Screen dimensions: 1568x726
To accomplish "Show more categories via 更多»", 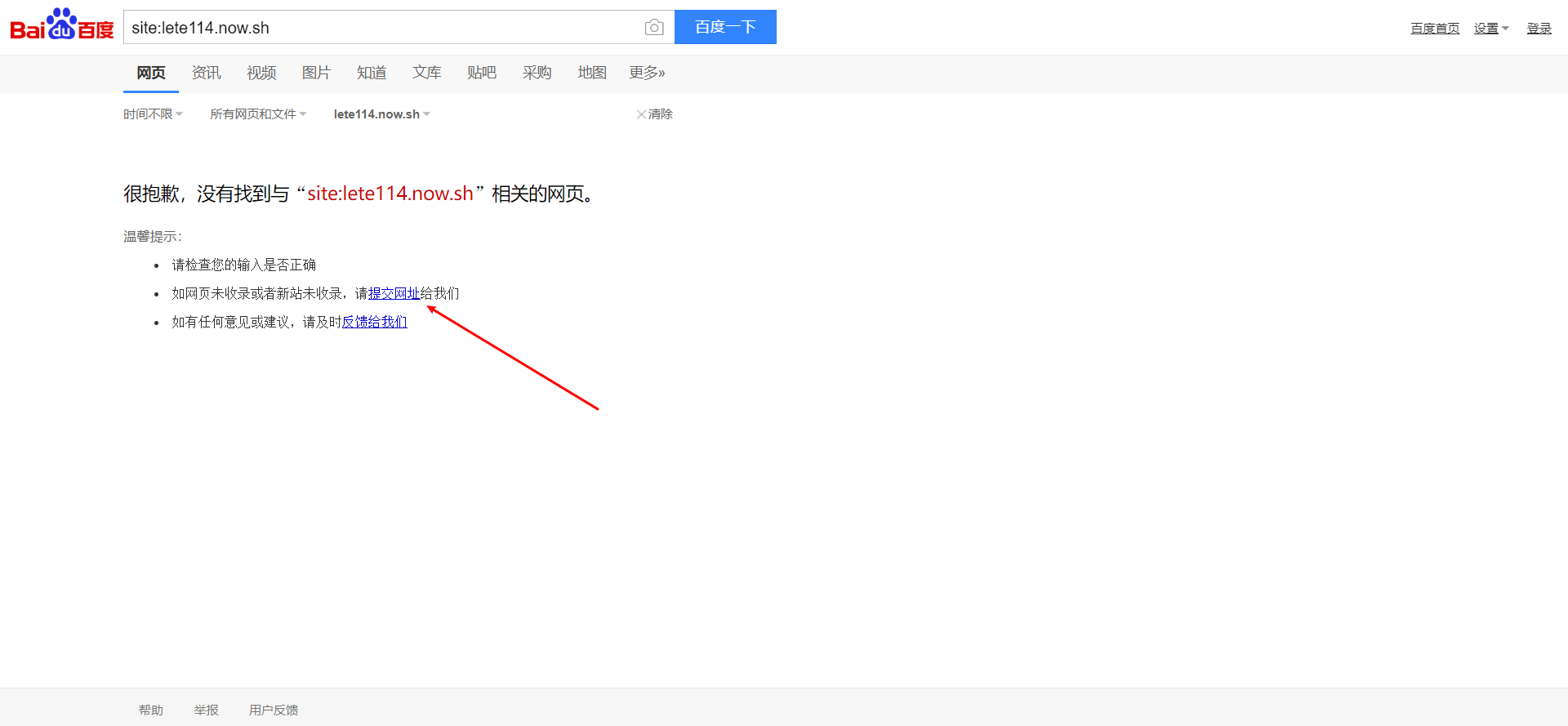I will [647, 73].
